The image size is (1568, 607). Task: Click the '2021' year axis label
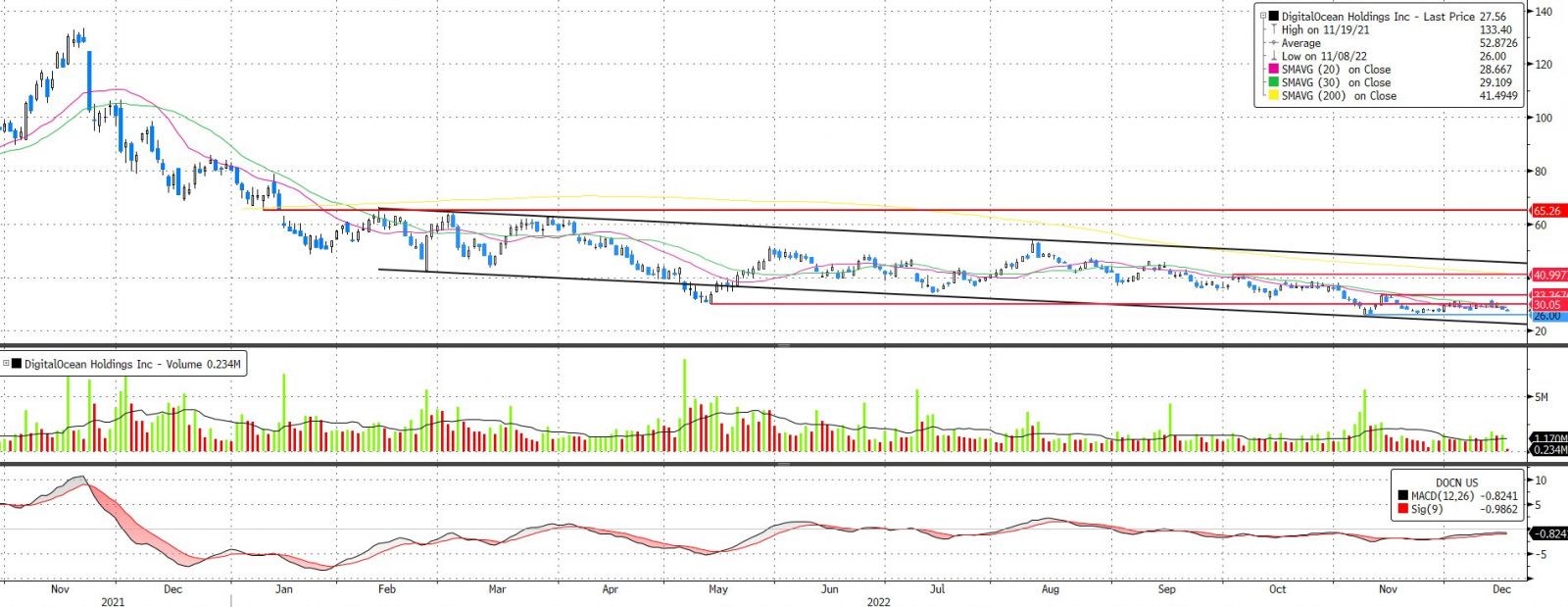[113, 602]
